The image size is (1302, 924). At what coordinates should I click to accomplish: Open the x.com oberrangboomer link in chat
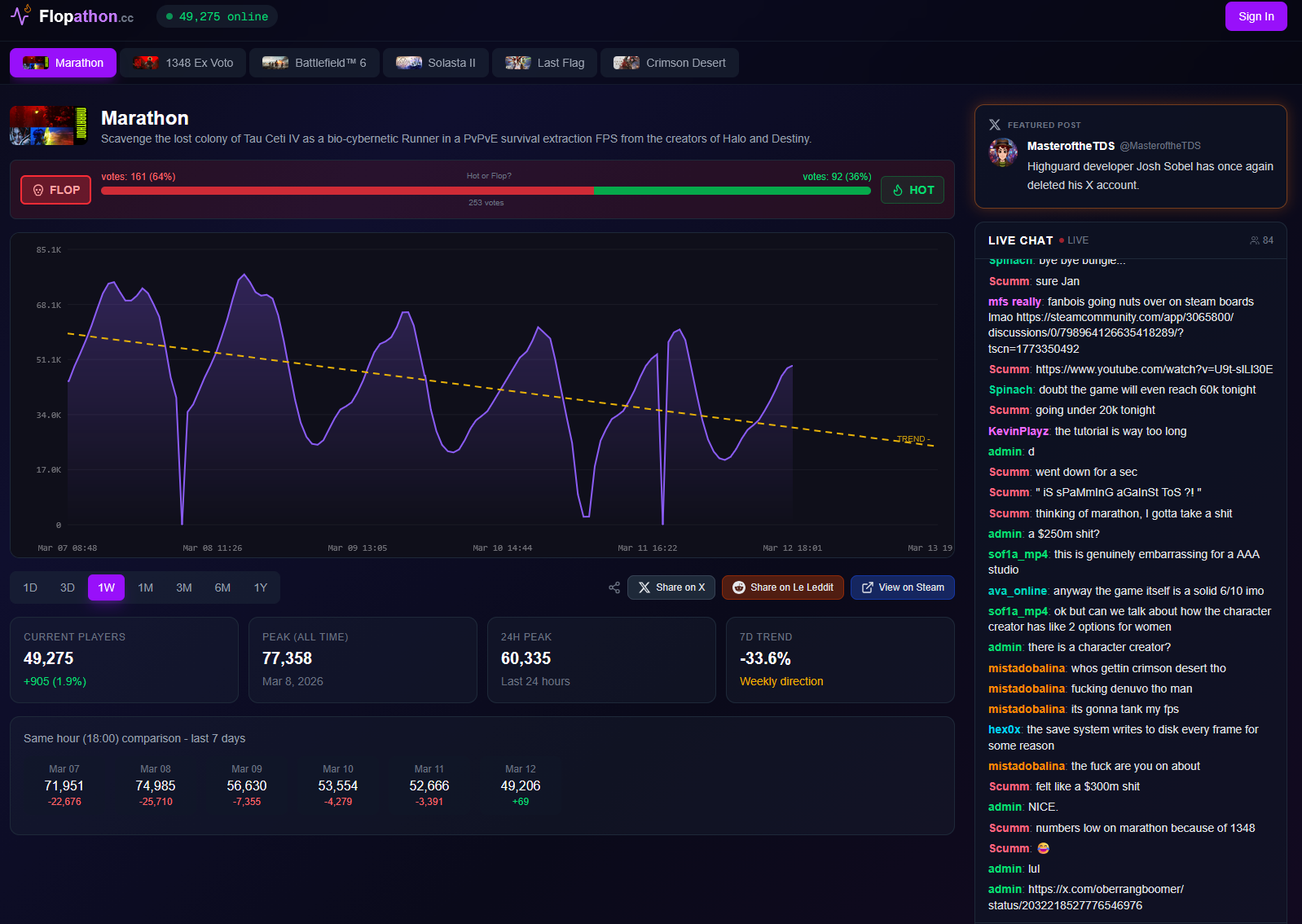[x=1086, y=897]
